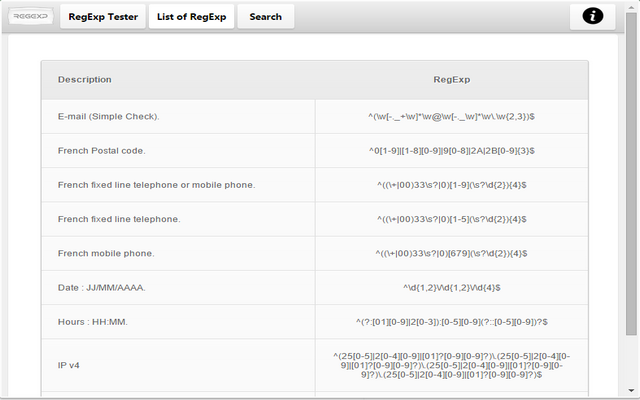Select the IP v4 regex cell
Viewport: 640px width, 400px height.
coord(451,365)
